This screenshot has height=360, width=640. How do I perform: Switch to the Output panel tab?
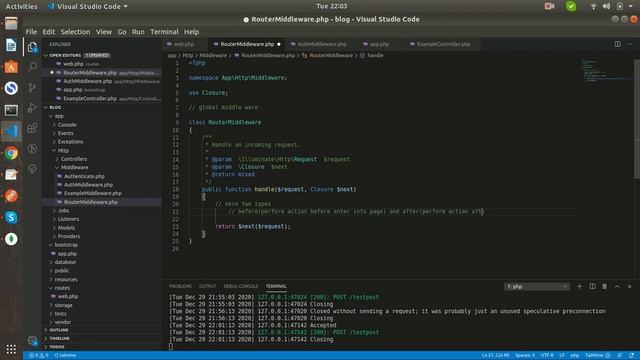coord(207,287)
